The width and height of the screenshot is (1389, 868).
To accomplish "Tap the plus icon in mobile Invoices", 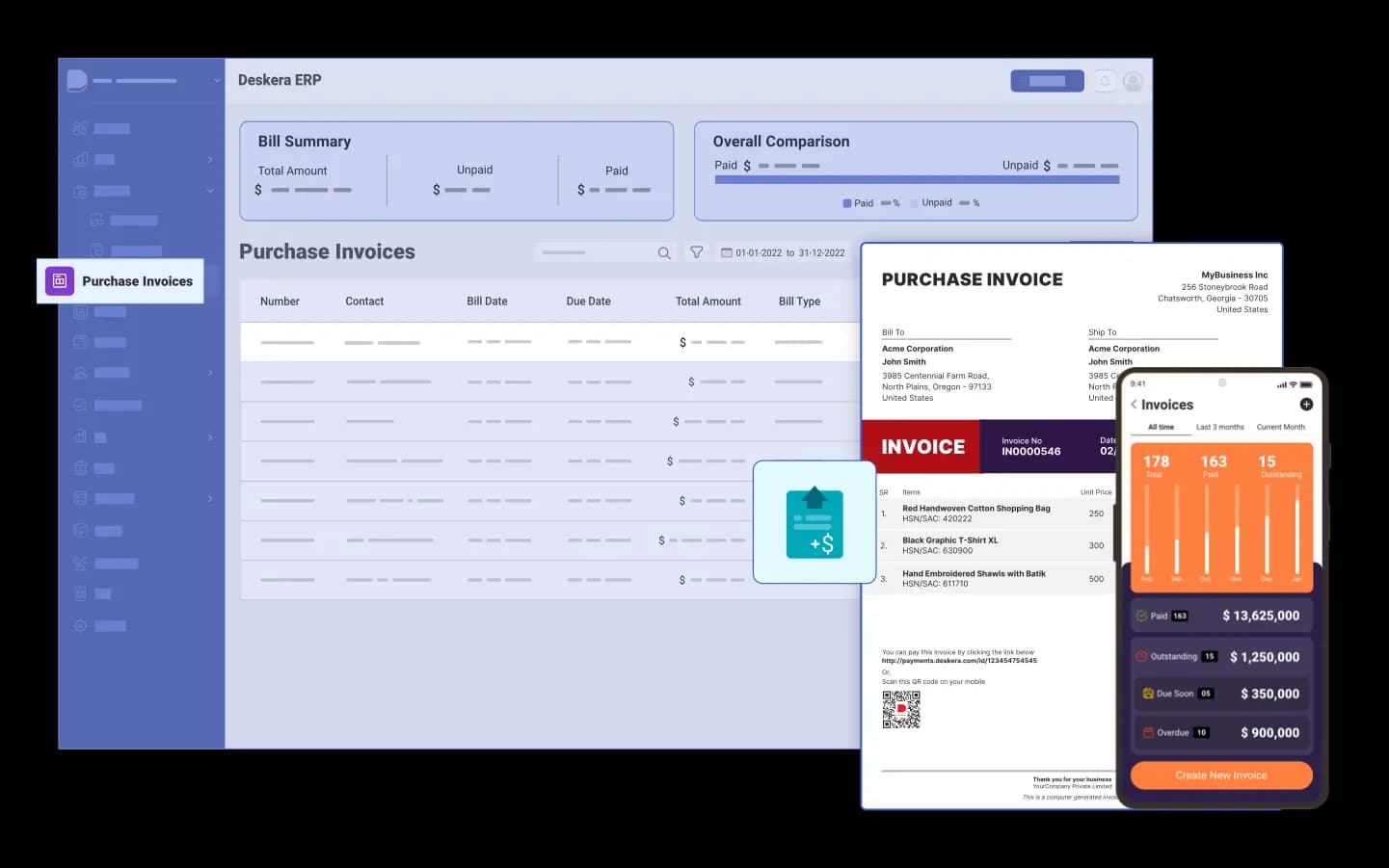I will pos(1306,405).
